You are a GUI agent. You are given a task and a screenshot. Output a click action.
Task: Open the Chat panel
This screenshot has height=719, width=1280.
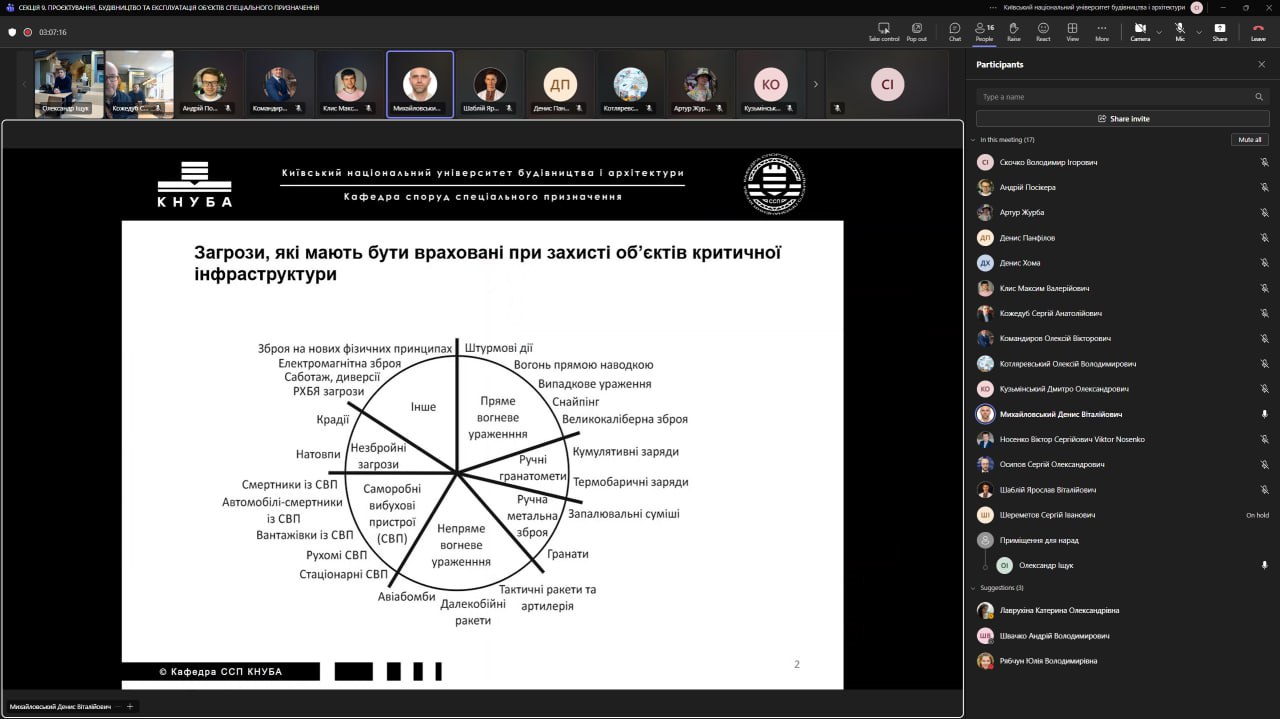[x=955, y=31]
